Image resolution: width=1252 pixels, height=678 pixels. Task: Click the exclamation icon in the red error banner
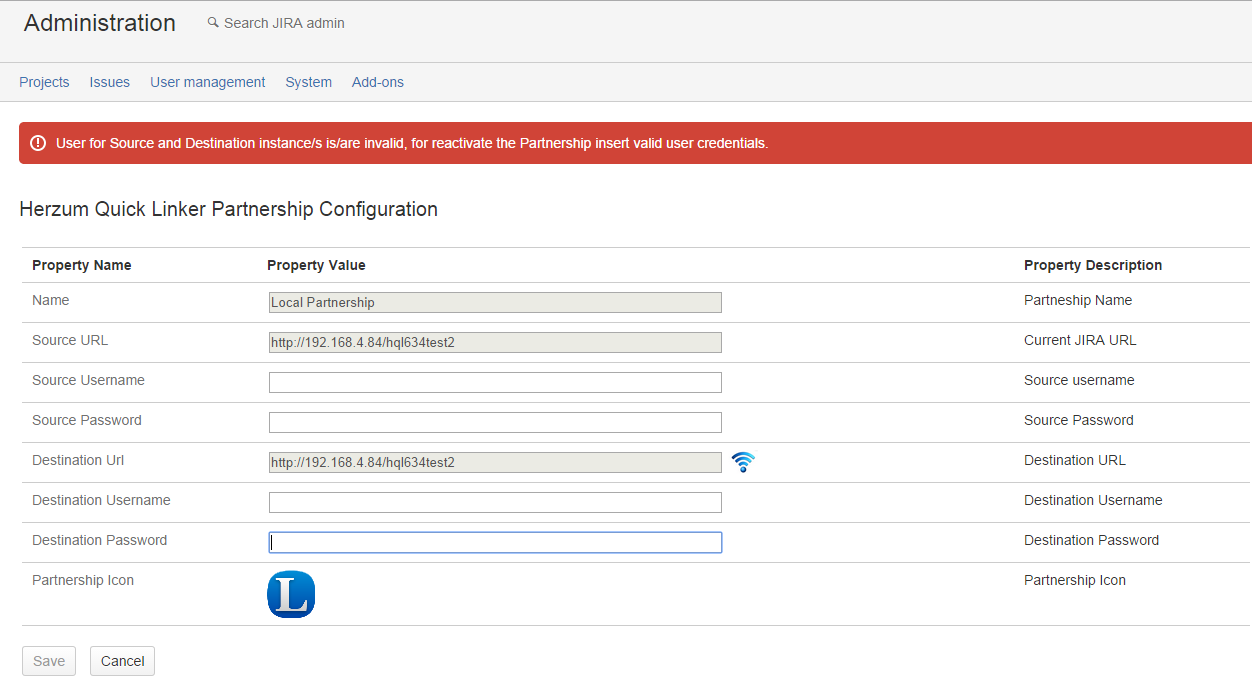coord(38,143)
